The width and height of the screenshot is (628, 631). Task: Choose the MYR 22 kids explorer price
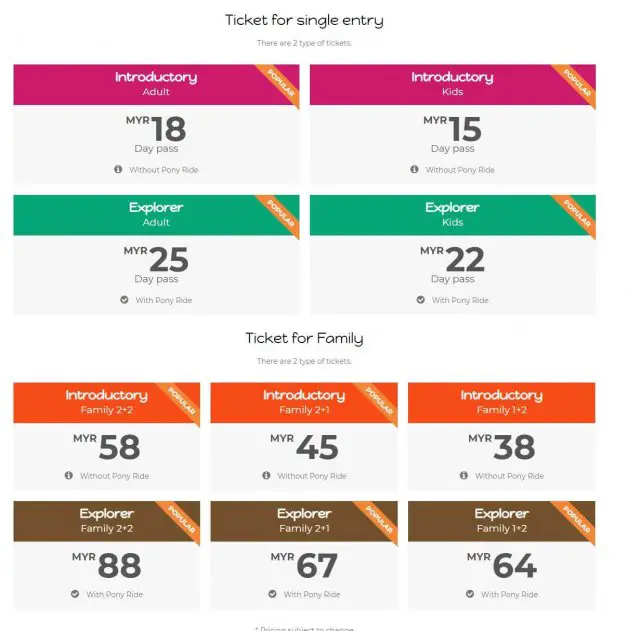click(x=452, y=259)
